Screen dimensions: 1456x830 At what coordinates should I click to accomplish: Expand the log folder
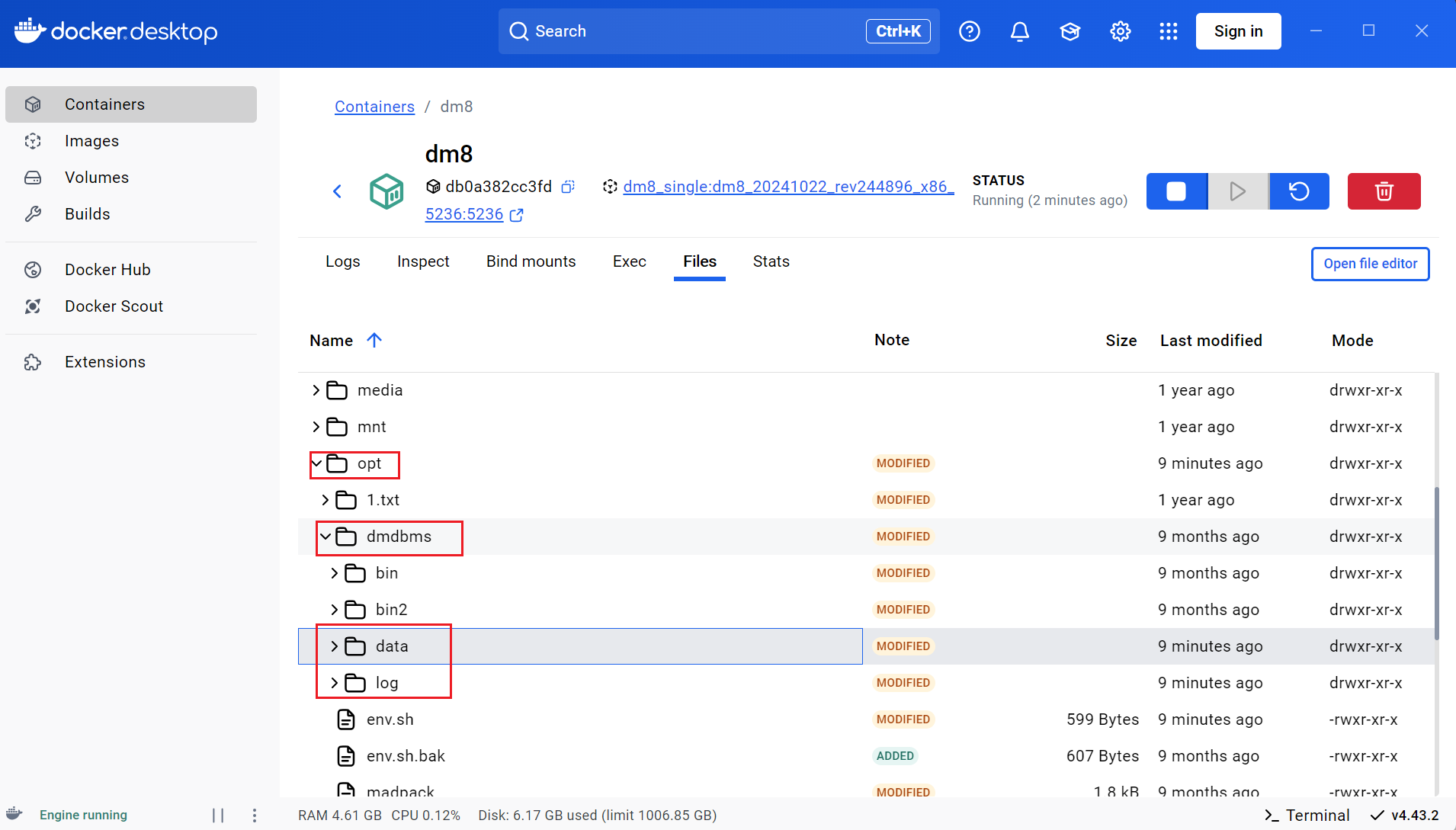(334, 683)
